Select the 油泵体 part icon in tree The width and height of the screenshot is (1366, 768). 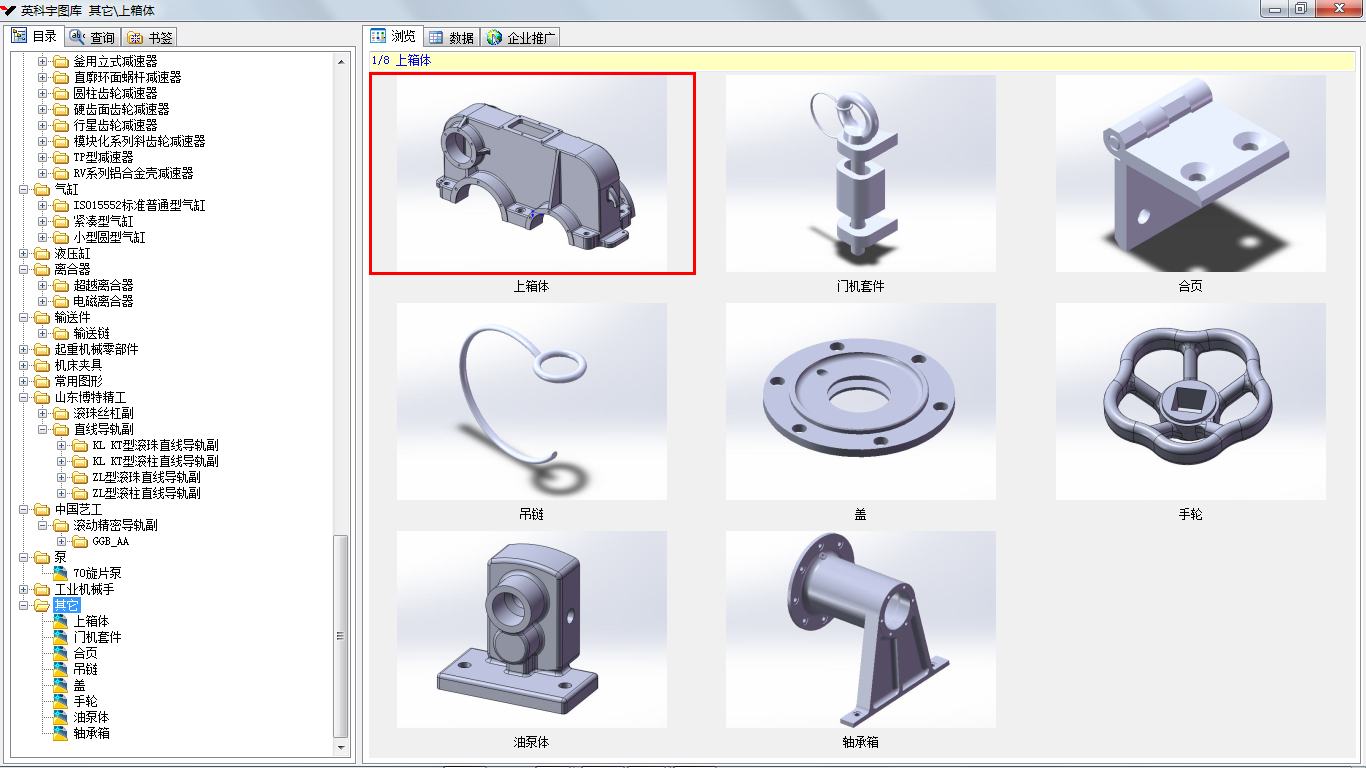[60, 717]
